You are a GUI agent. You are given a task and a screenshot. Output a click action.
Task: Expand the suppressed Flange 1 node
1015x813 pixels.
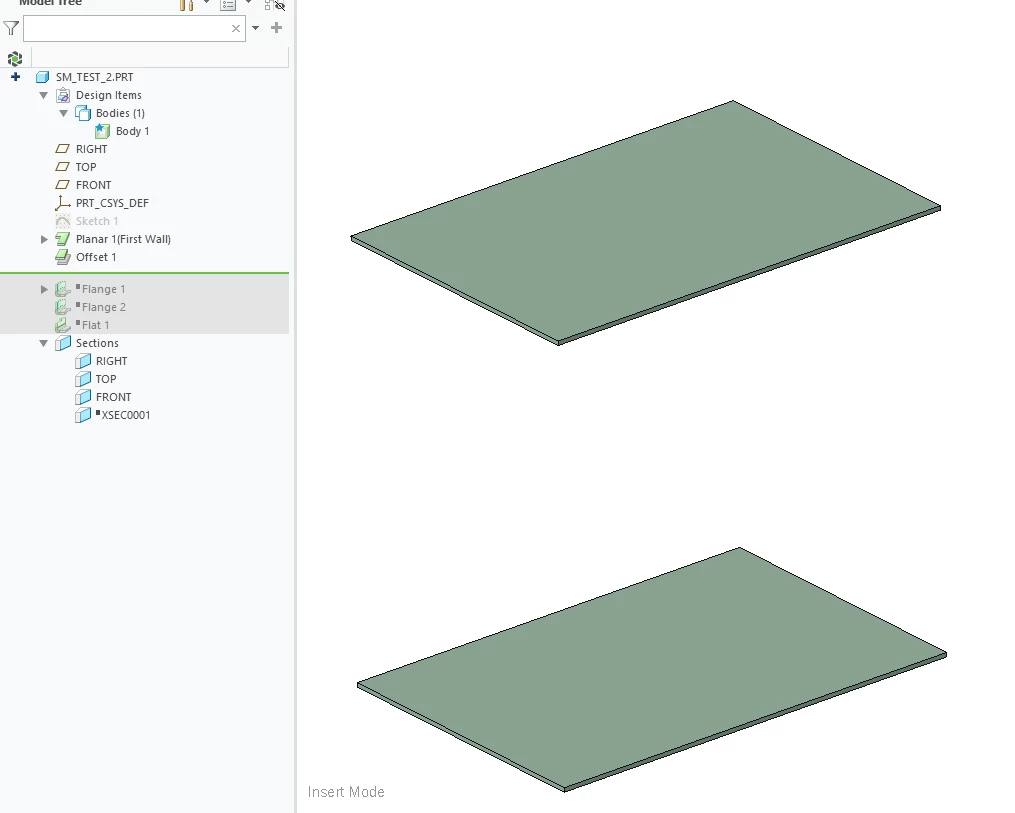(x=44, y=289)
